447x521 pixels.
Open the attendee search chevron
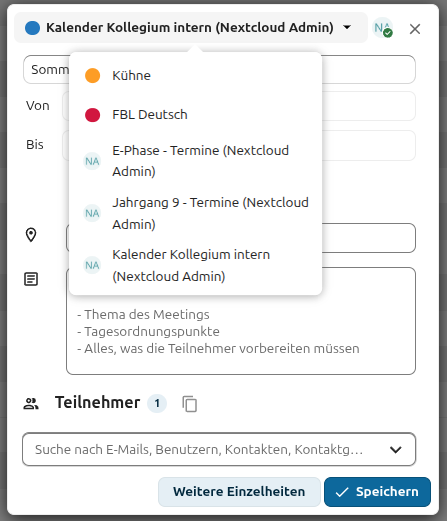coord(396,450)
